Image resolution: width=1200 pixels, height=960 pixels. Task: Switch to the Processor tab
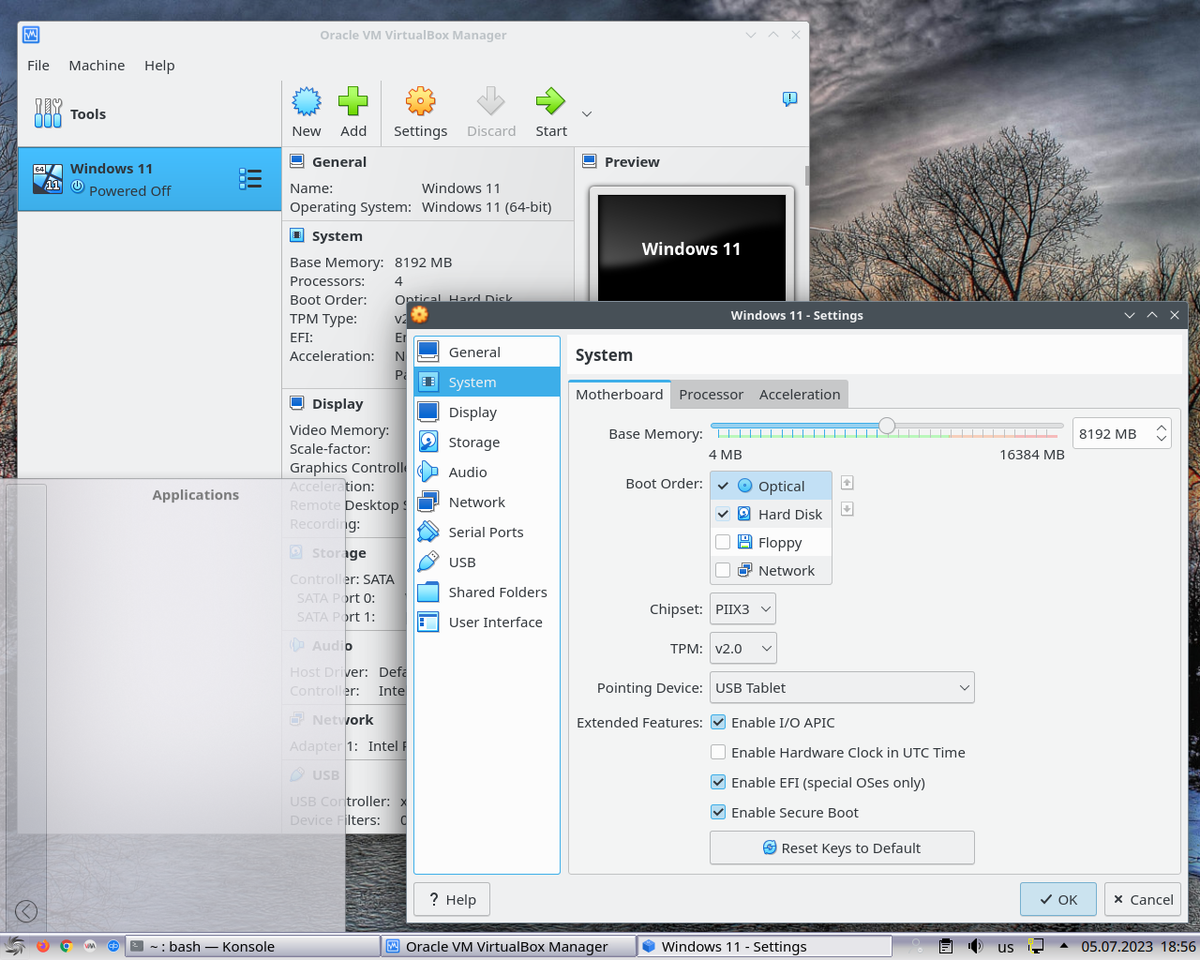711,394
